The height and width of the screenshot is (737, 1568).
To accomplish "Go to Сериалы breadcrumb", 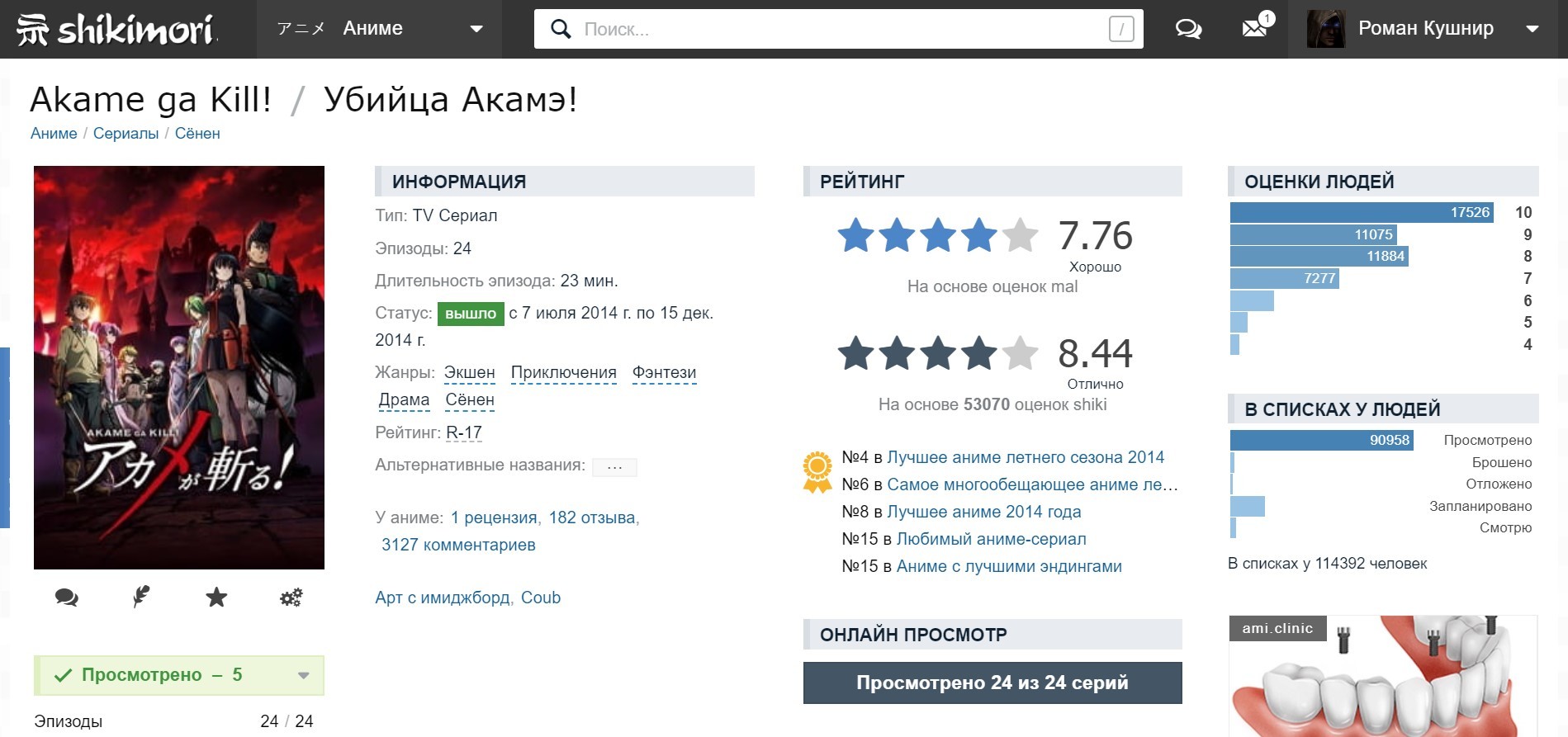I will point(126,134).
